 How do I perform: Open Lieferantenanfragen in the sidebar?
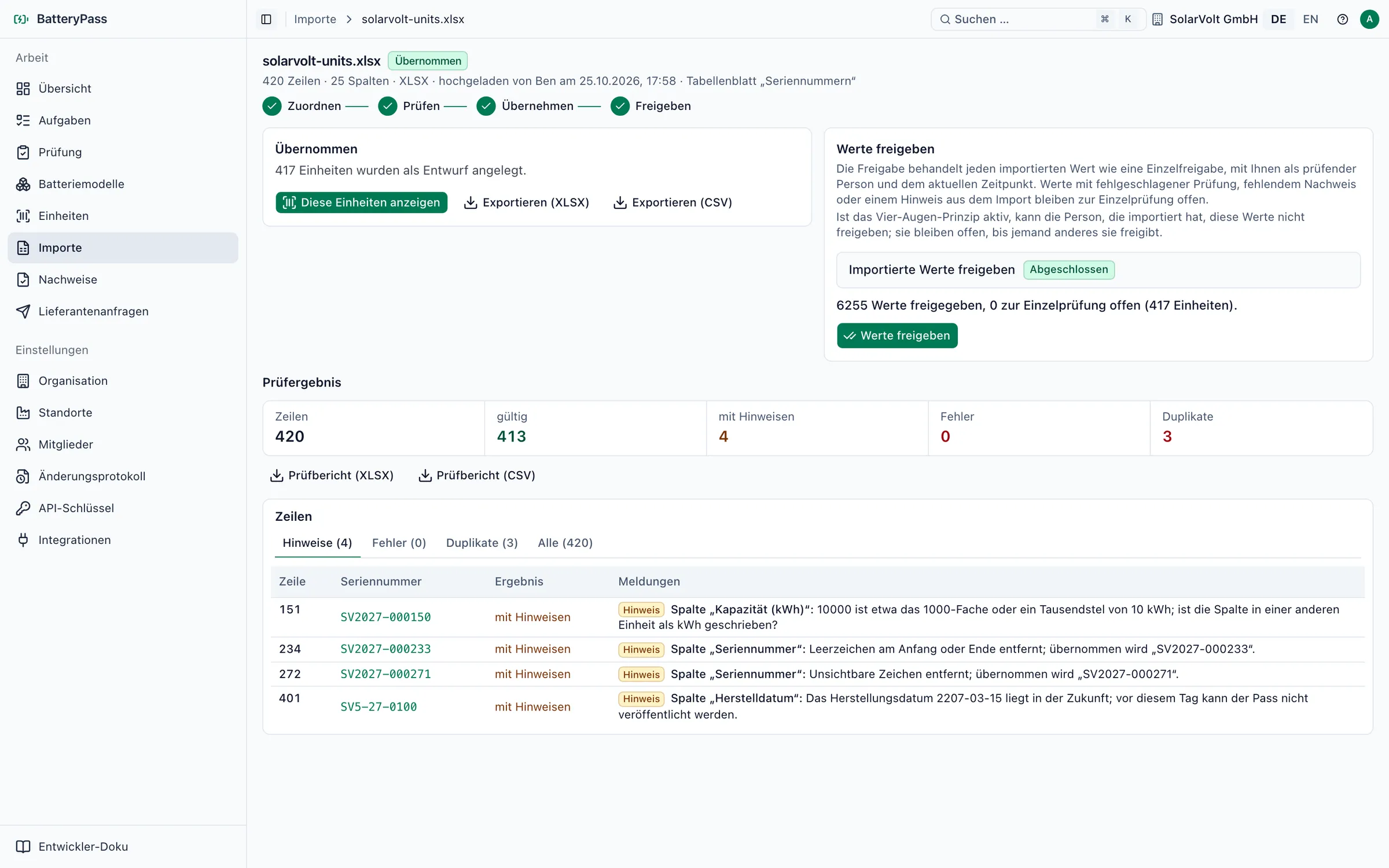pos(123,311)
